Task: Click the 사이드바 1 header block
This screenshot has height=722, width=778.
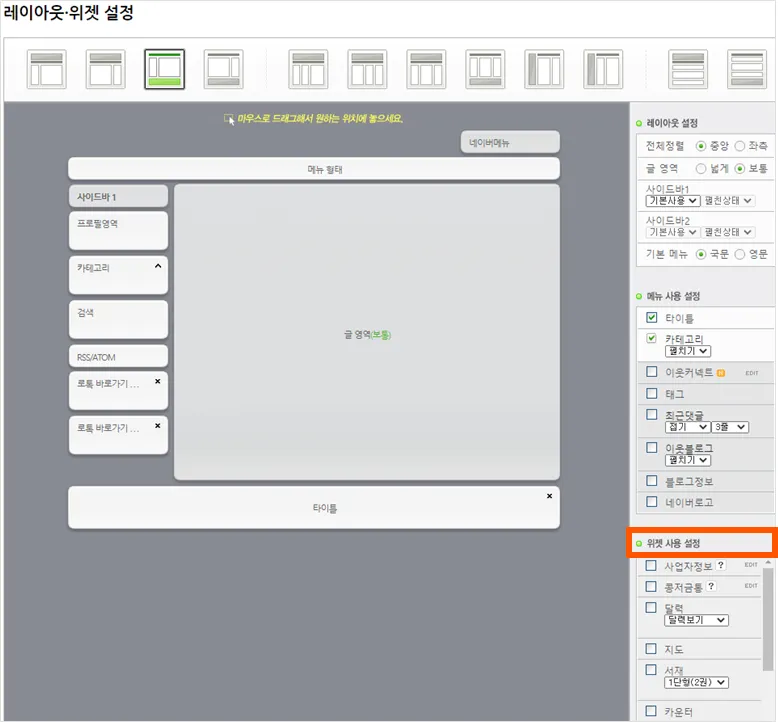Action: (118, 197)
